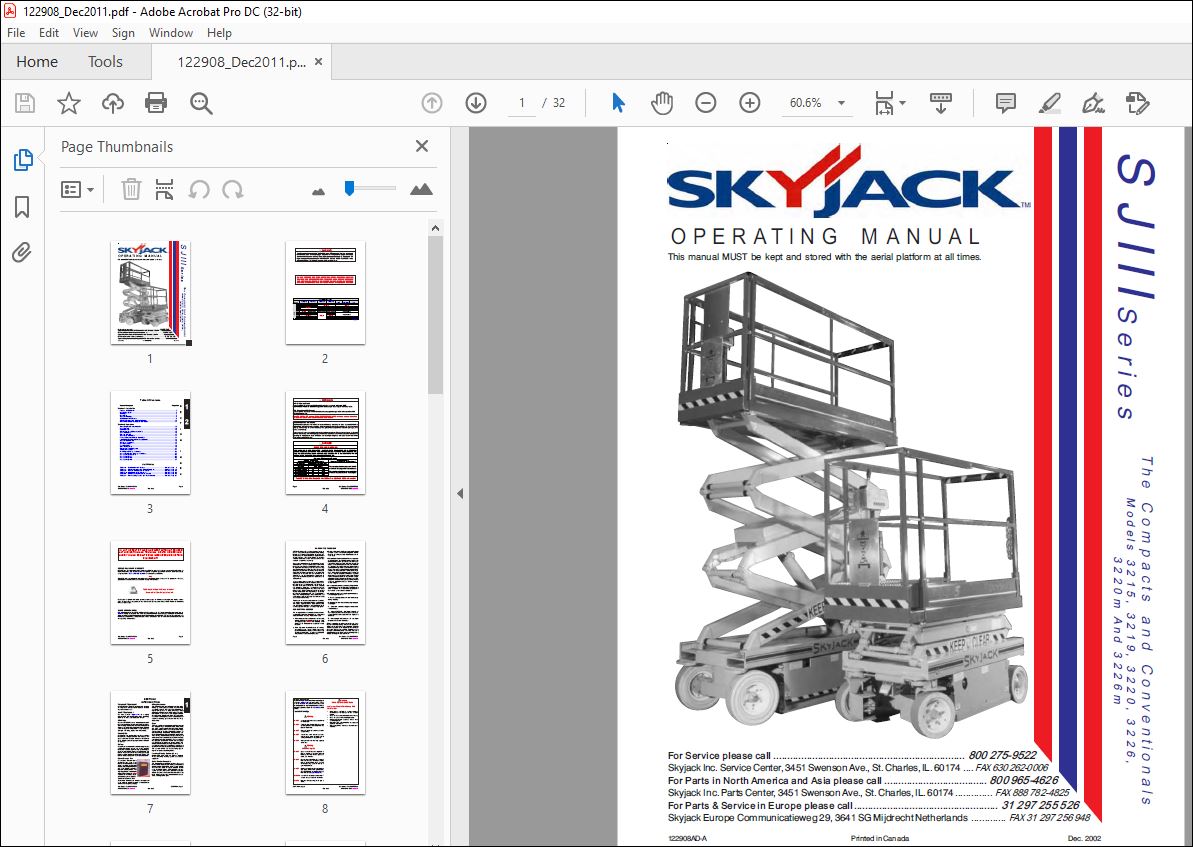Image resolution: width=1193 pixels, height=847 pixels.
Task: Open the Help menu
Action: (219, 33)
